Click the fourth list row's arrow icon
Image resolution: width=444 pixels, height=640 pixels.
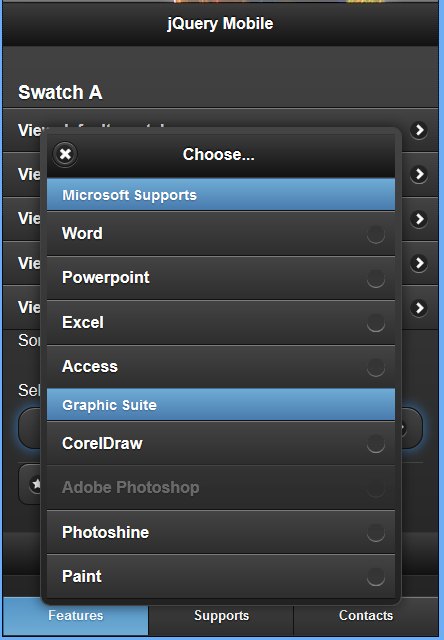pyautogui.click(x=419, y=263)
